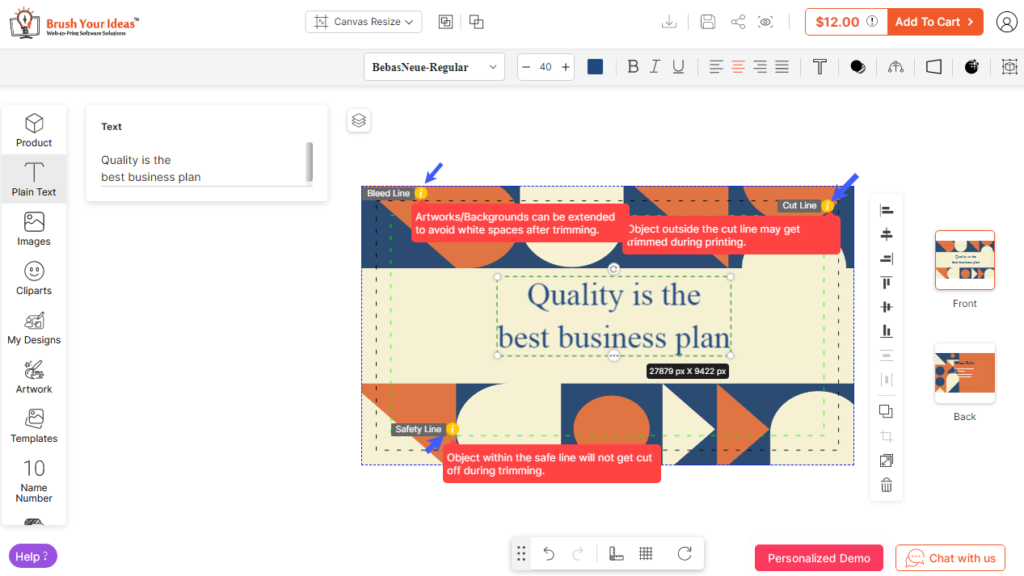Undo the last action
Viewport: 1024px width, 576px height.
click(x=548, y=553)
